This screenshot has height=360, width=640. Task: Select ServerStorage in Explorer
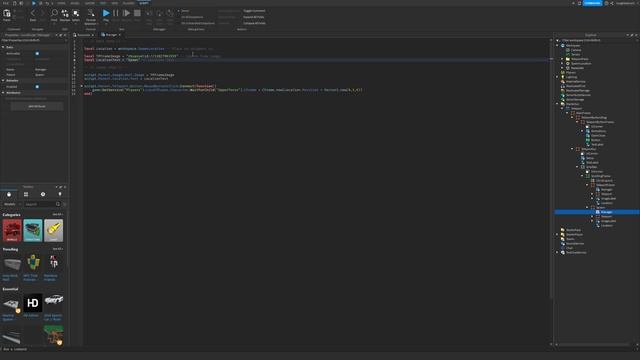click(x=575, y=100)
